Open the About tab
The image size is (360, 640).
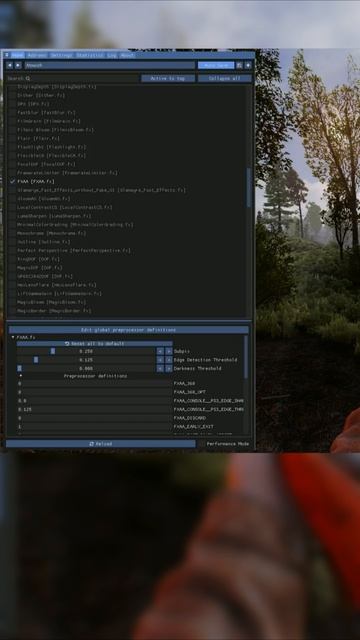tap(127, 55)
